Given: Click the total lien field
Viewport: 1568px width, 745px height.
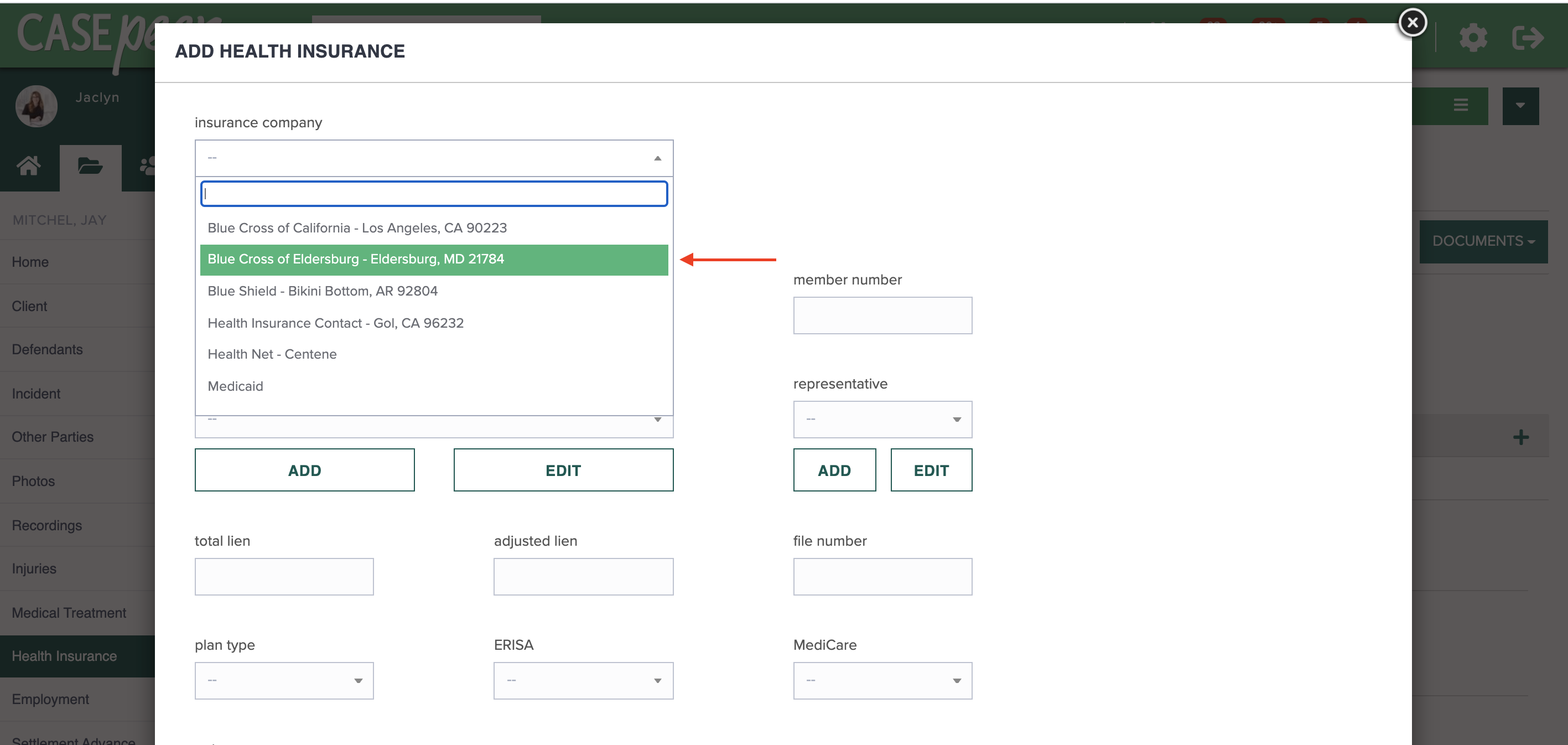Looking at the screenshot, I should click(284, 577).
